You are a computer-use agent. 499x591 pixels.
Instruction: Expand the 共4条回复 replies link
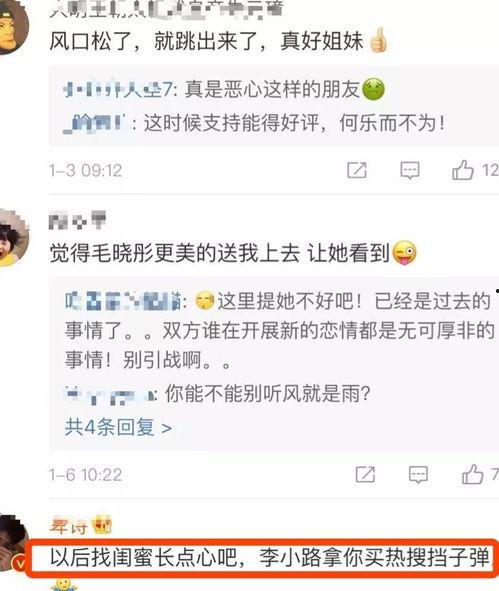118,427
